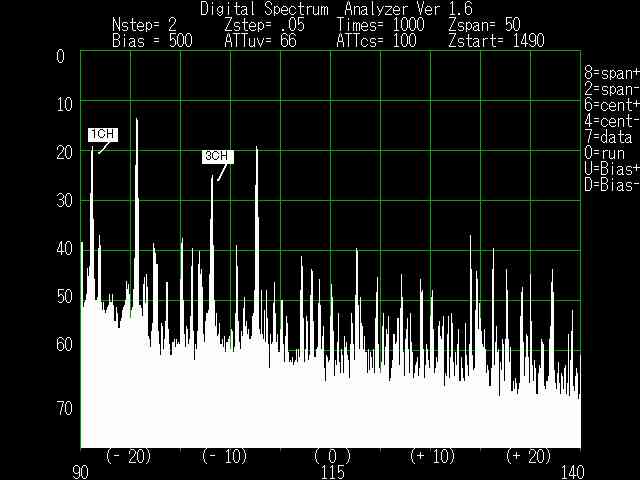Click the D=Bias- command label
The width and height of the screenshot is (640, 480).
(612, 185)
